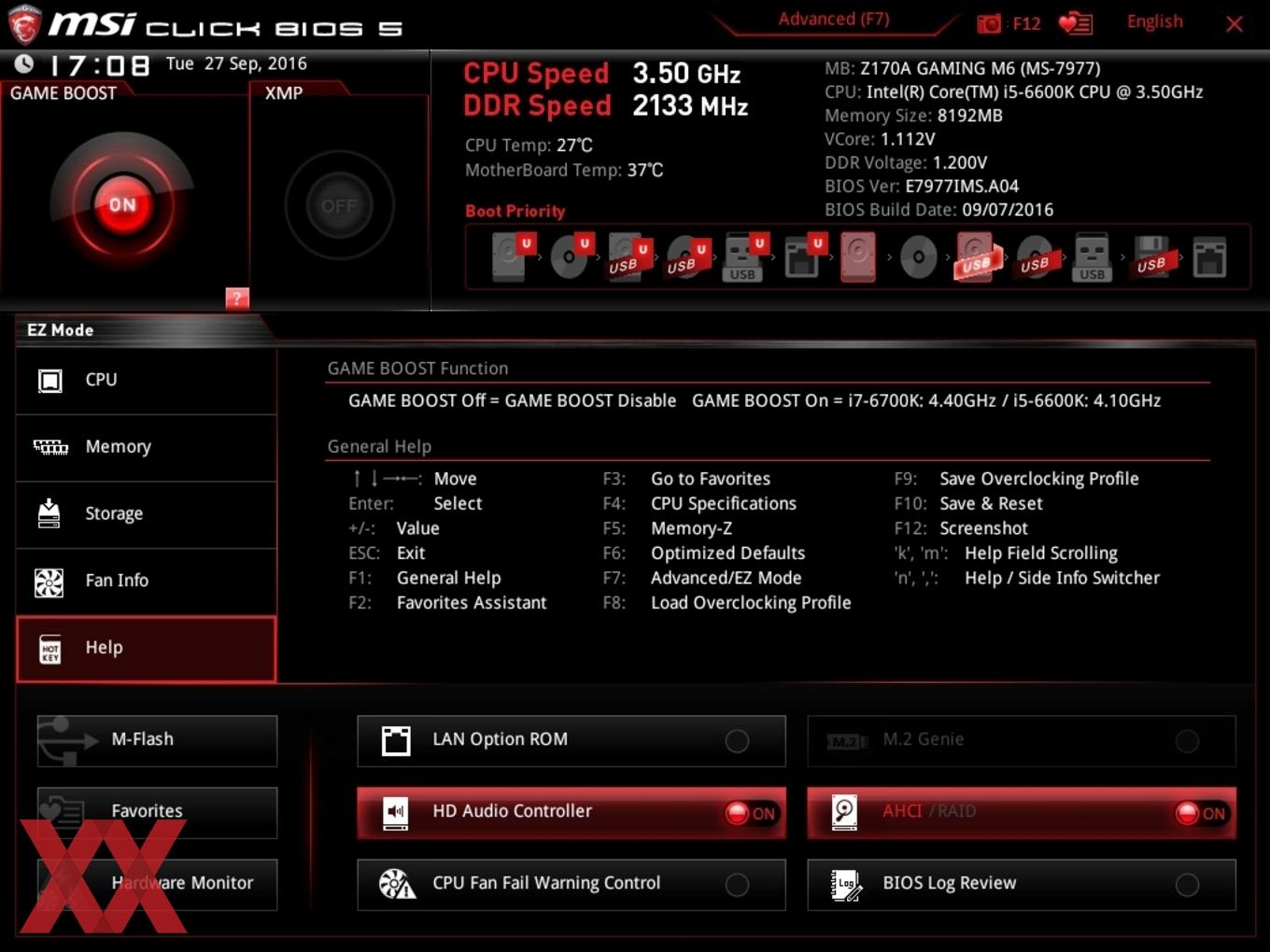
Task: Click the DDR Speed 2133 MHz readout
Action: pos(606,105)
